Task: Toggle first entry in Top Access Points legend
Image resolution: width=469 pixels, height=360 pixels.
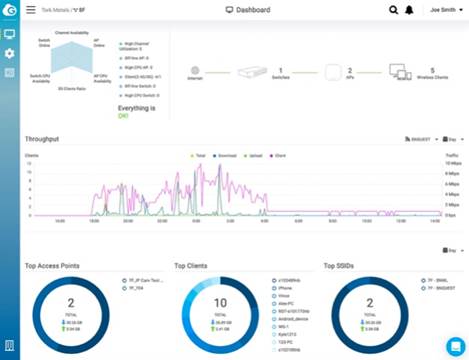Action: point(143,280)
